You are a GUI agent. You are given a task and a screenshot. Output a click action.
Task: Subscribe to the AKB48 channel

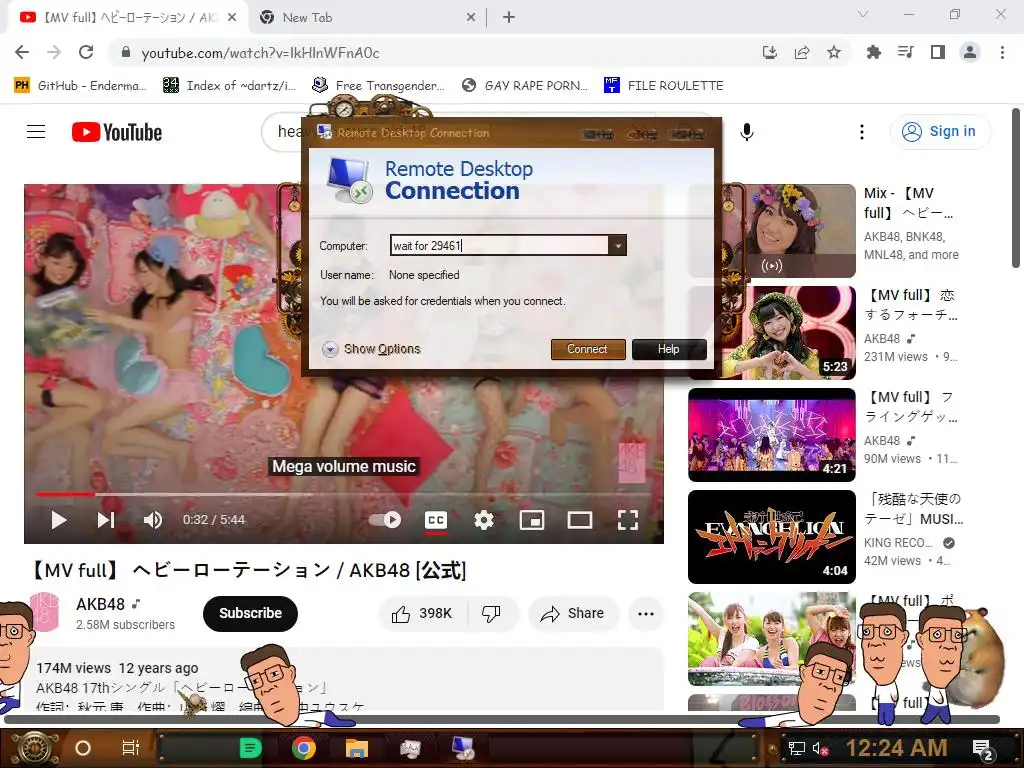click(x=250, y=613)
